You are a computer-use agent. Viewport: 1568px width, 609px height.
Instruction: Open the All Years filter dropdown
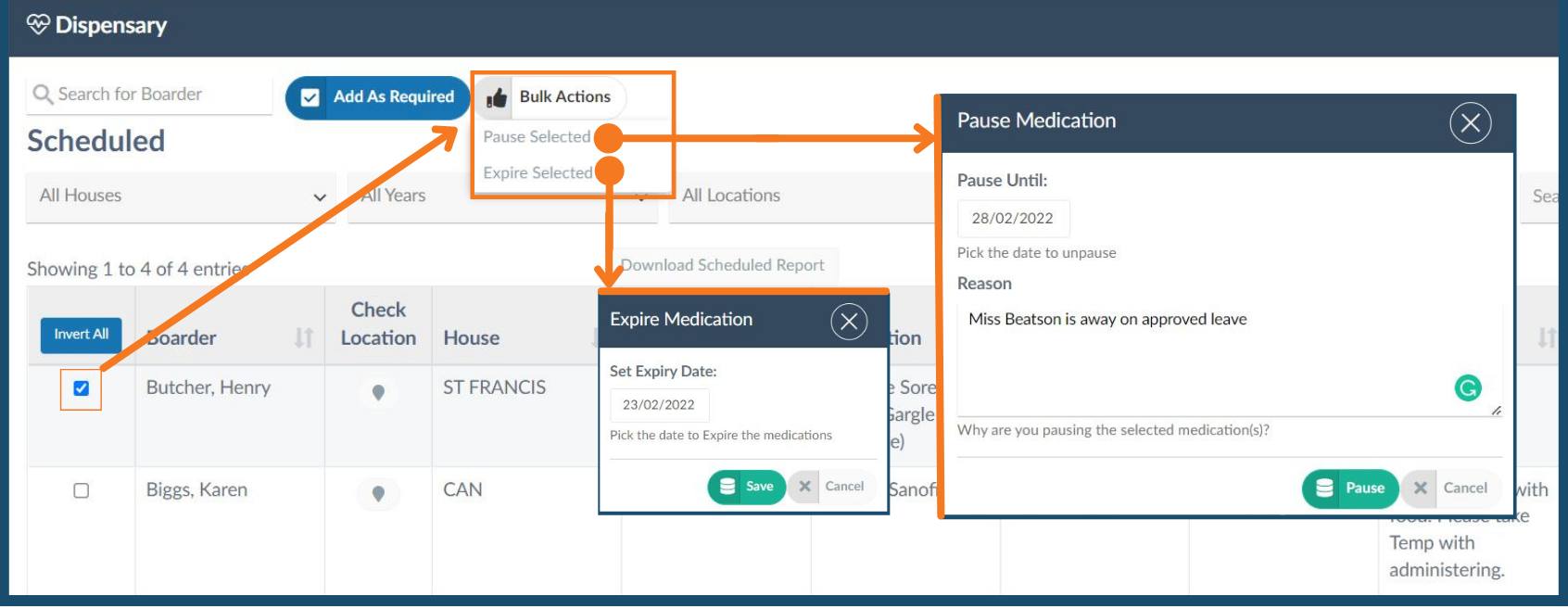tap(501, 197)
